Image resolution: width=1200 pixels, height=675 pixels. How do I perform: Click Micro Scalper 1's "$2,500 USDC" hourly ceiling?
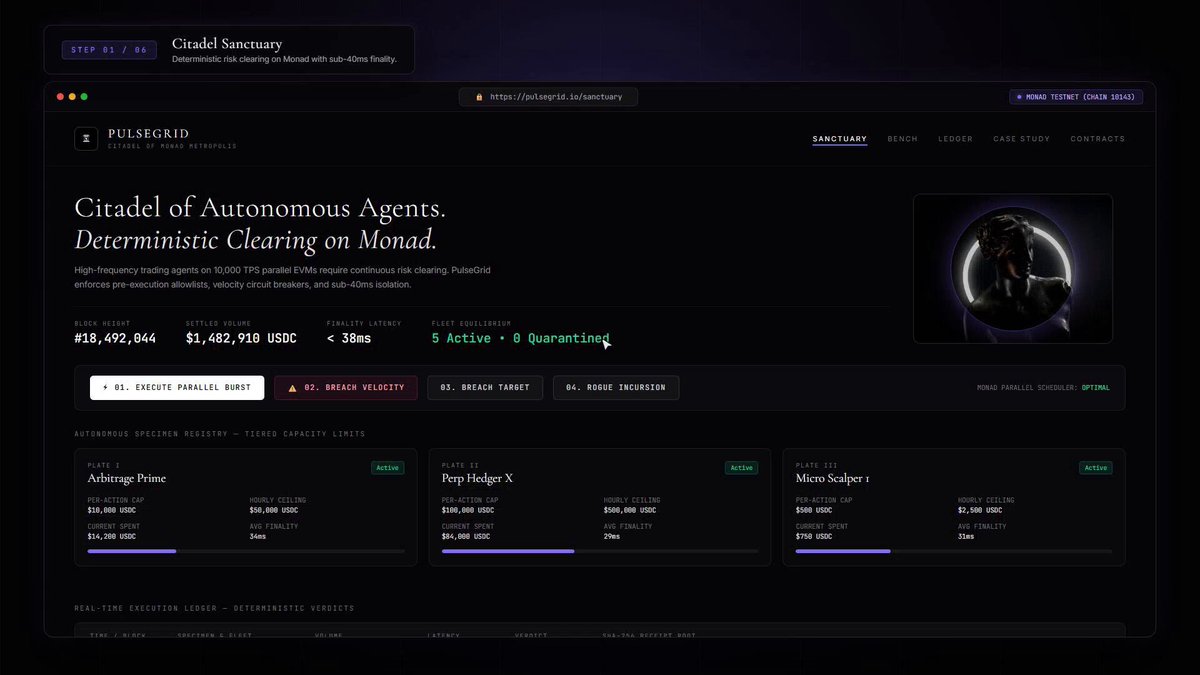click(980, 510)
